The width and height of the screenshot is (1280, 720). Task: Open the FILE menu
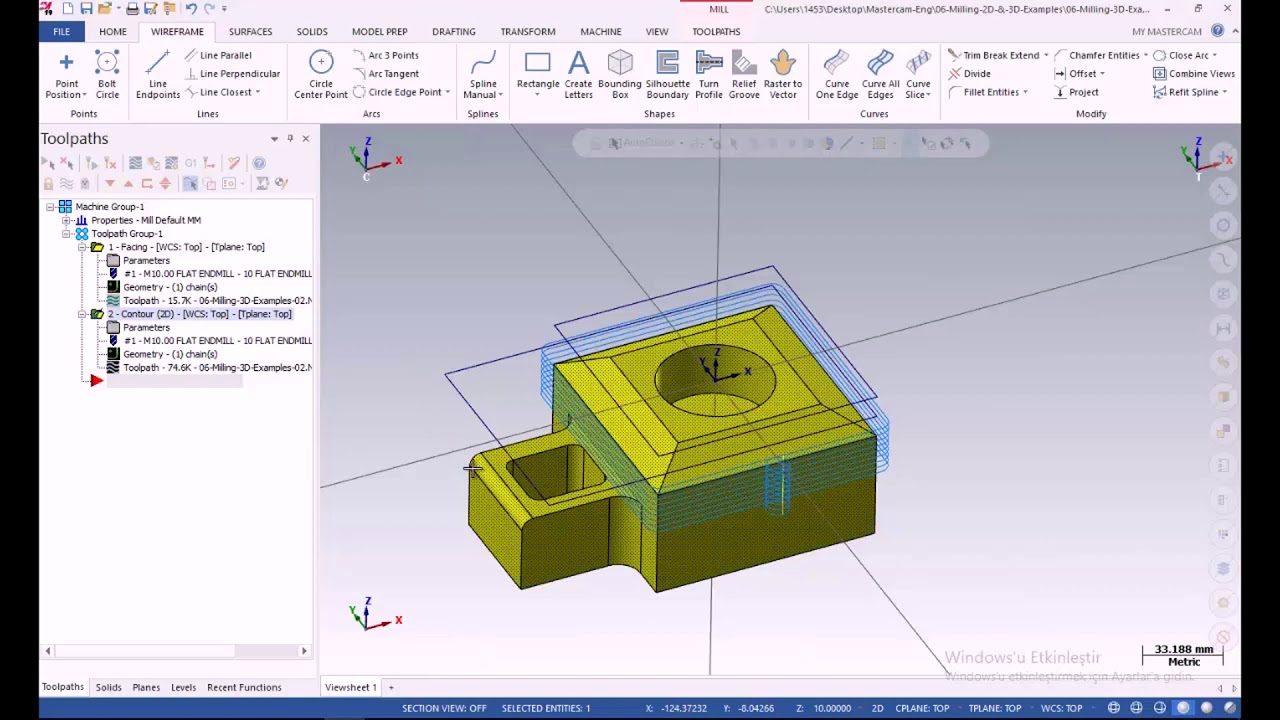click(61, 31)
